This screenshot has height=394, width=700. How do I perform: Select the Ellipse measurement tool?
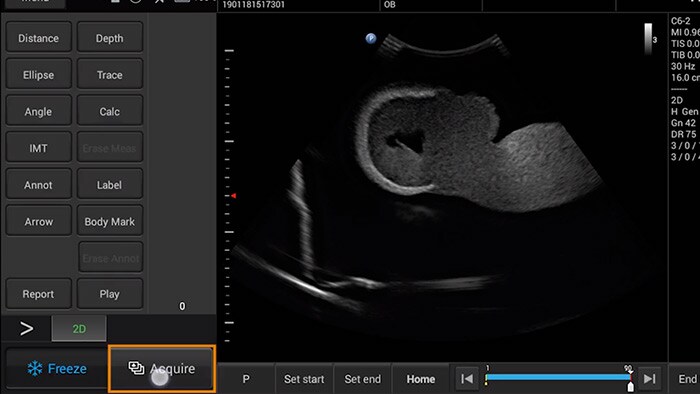38,75
